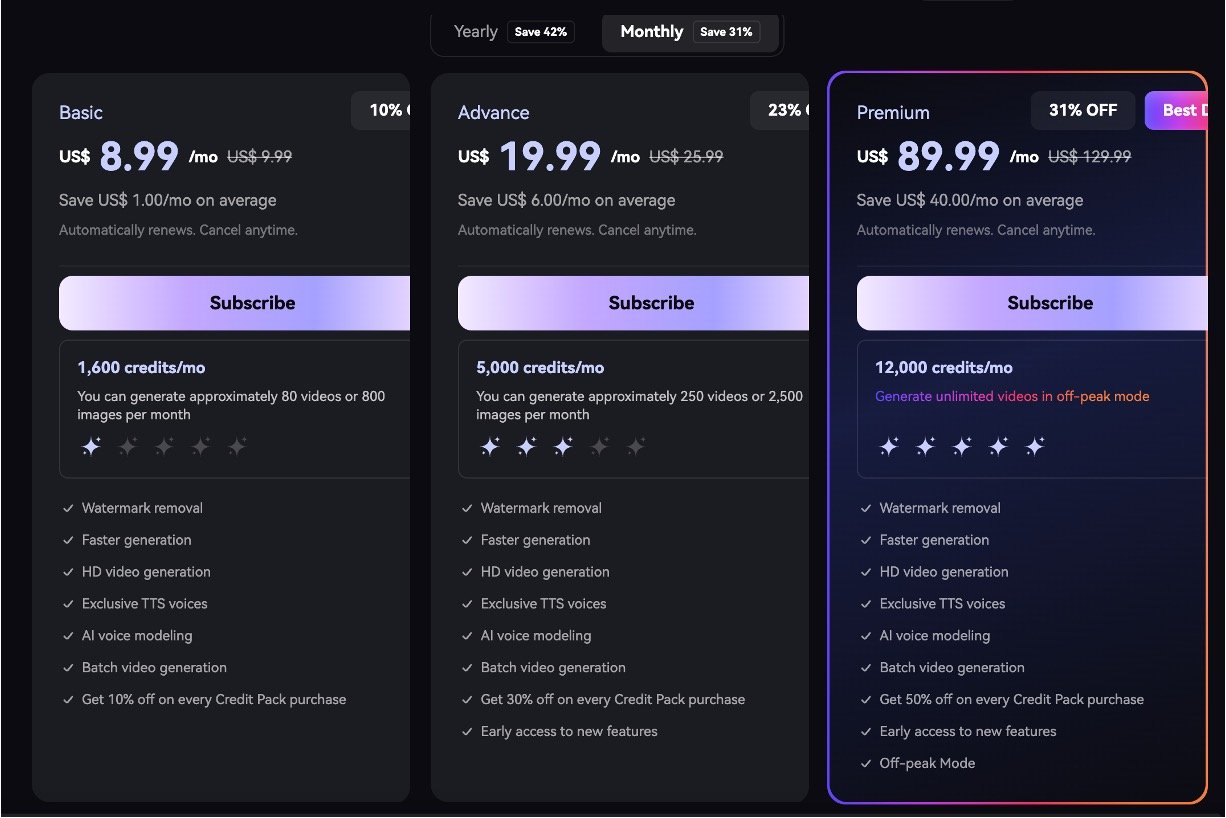The image size is (1226, 818).
Task: Click Generate unlimited videos in off-peak mode text
Action: coord(1012,397)
